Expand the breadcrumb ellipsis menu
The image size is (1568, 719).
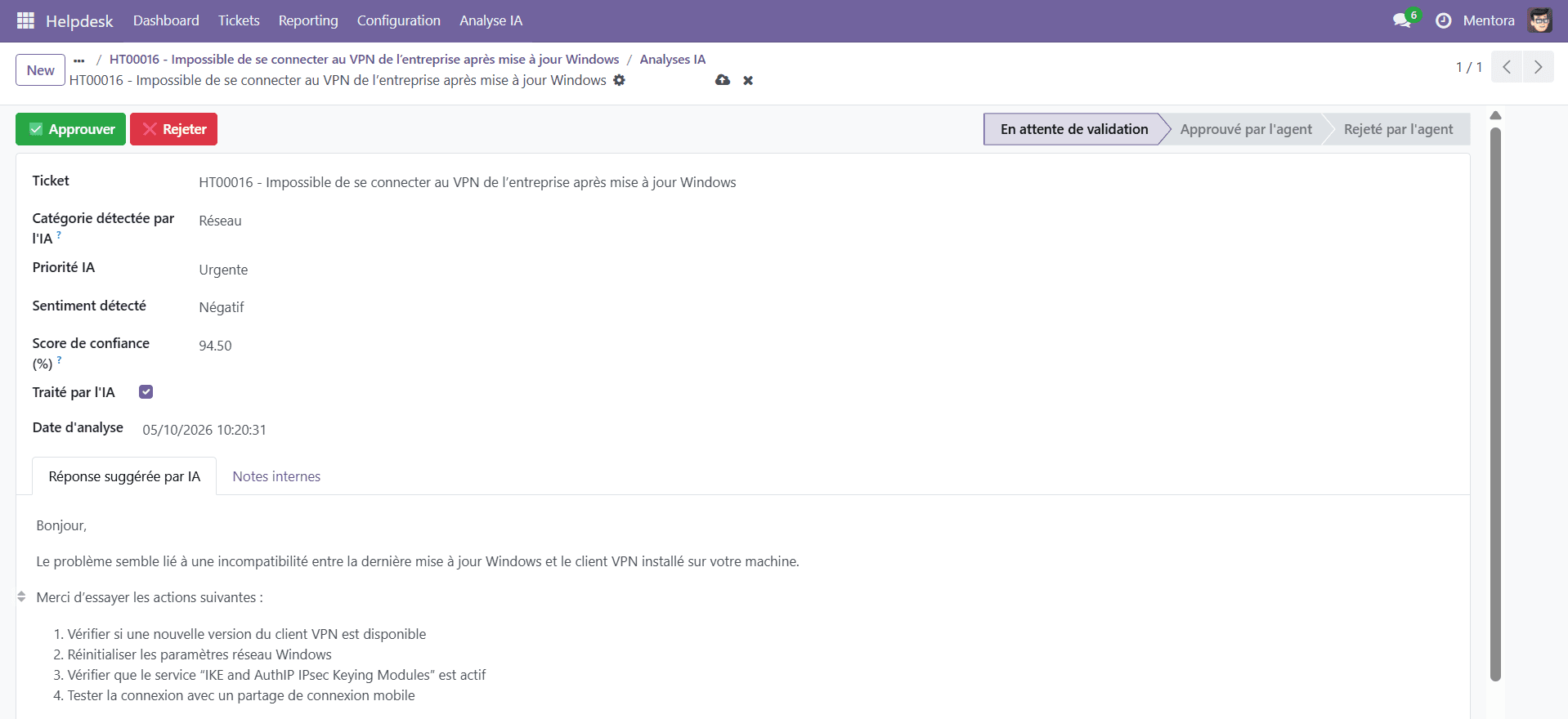click(78, 60)
